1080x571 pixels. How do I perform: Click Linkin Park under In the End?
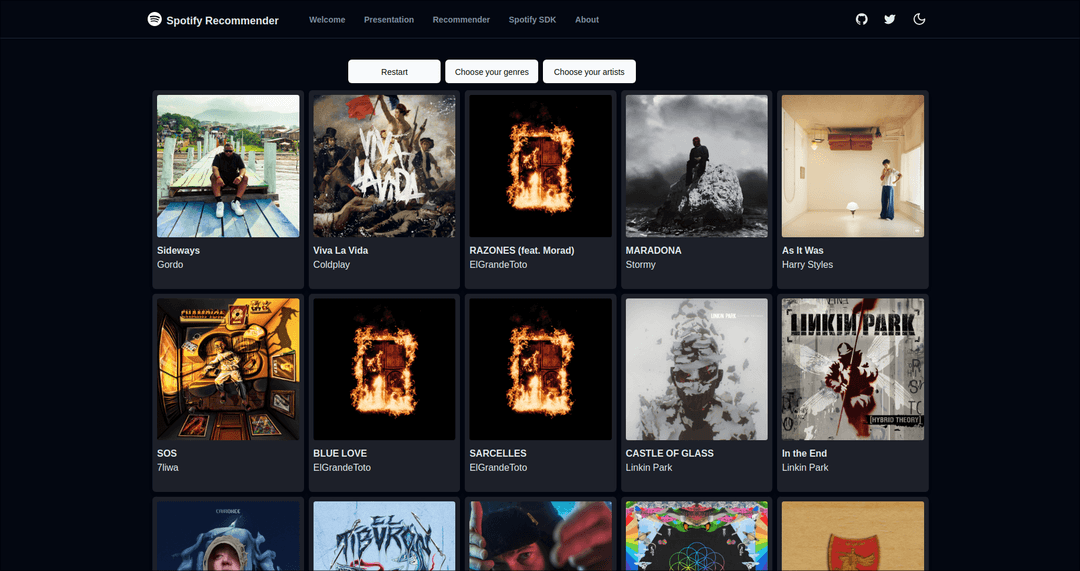(x=805, y=468)
